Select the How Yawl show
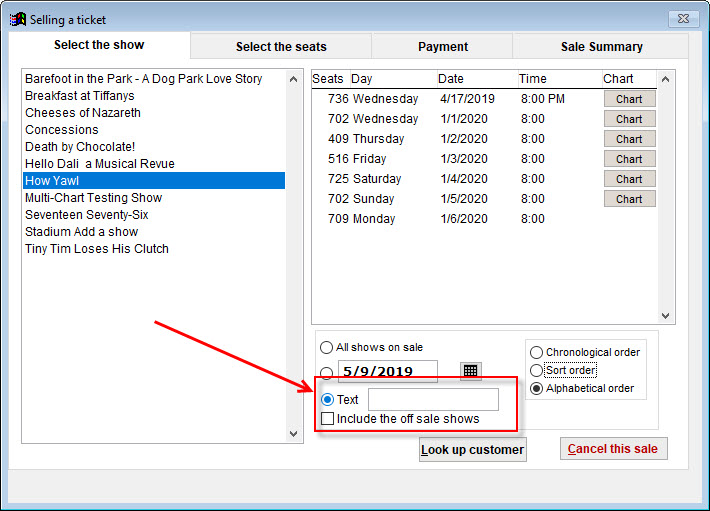Screen dimensions: 710x511 coord(154,181)
